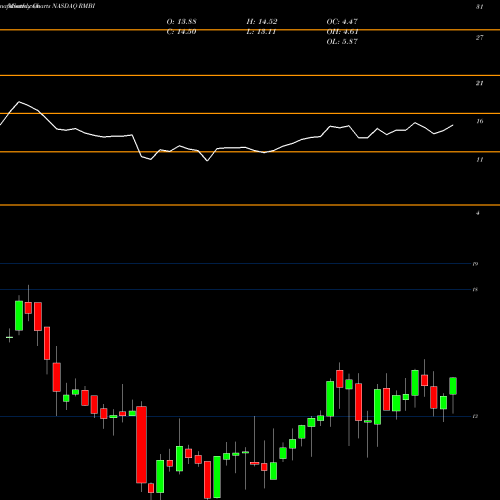Select the low value 'L: 13.11'
The image size is (500, 500).
[x=261, y=32]
